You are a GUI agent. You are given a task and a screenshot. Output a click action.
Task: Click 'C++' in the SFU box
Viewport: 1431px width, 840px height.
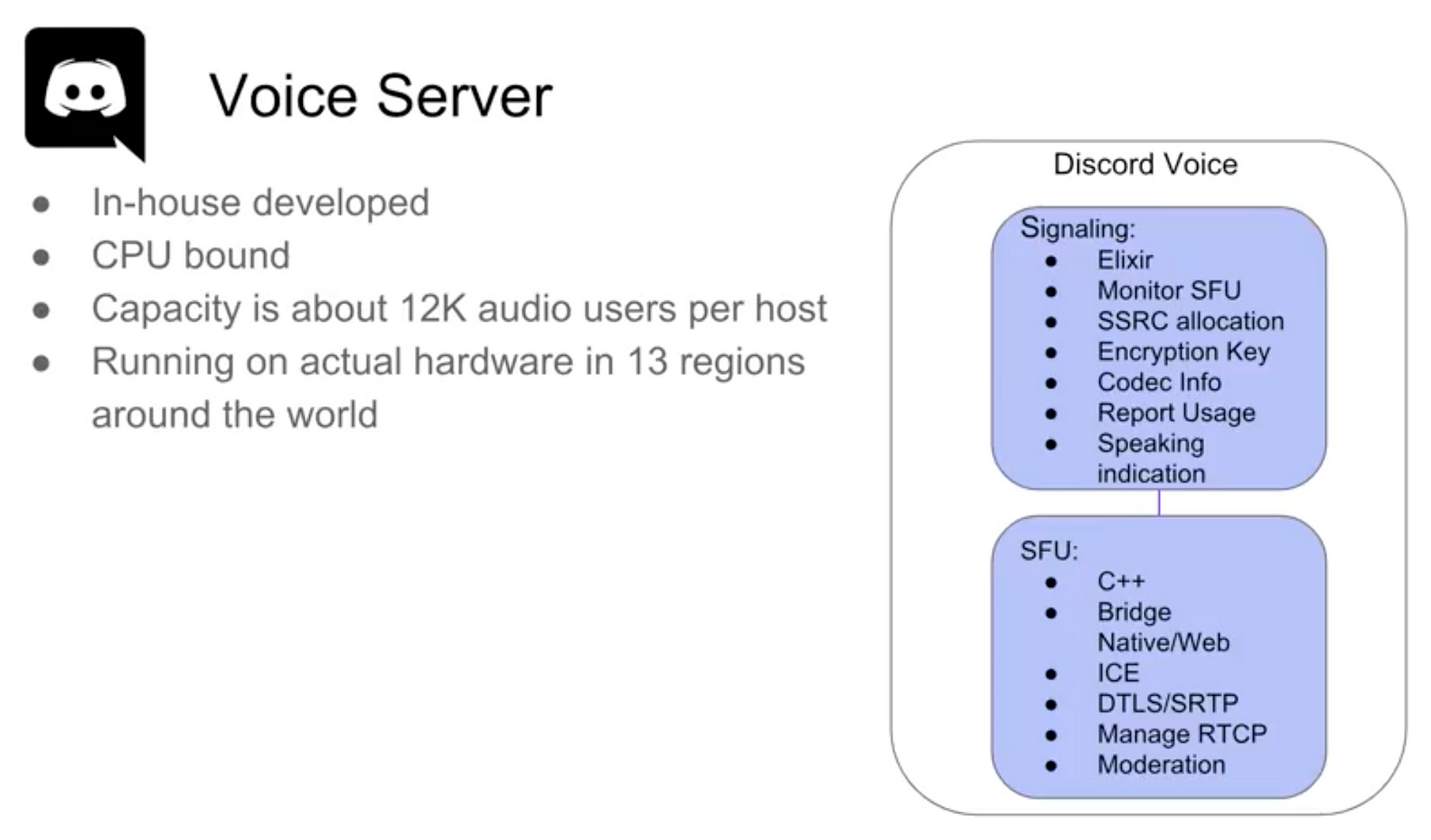tap(1121, 582)
